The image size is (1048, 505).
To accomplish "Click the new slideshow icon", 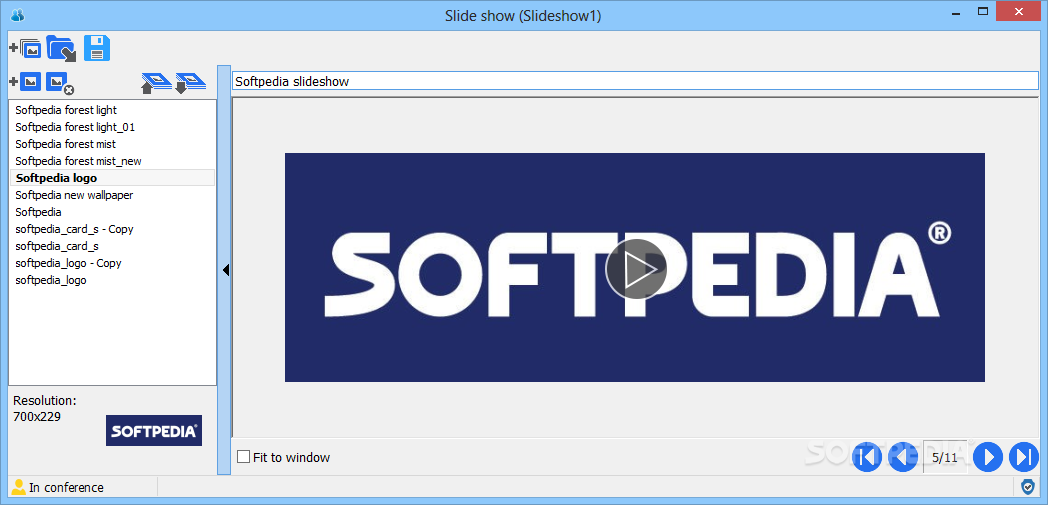I will coord(25,49).
